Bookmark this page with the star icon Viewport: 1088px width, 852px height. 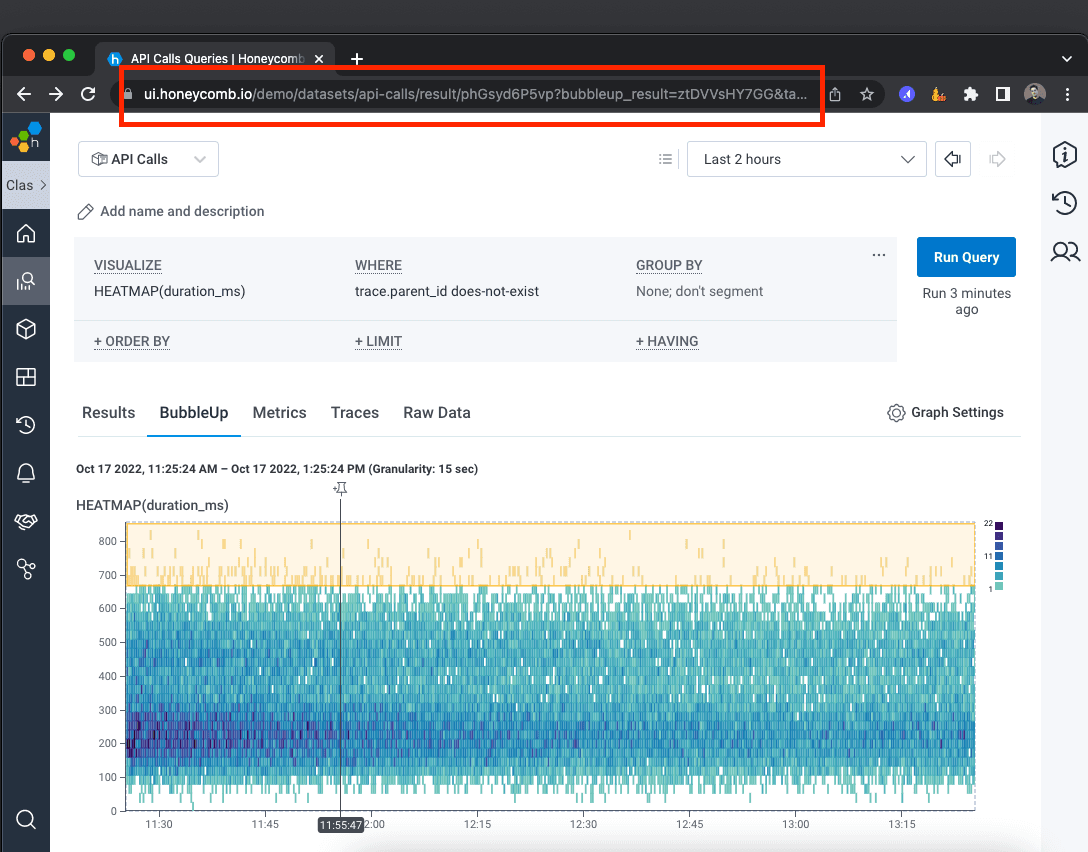click(x=867, y=94)
